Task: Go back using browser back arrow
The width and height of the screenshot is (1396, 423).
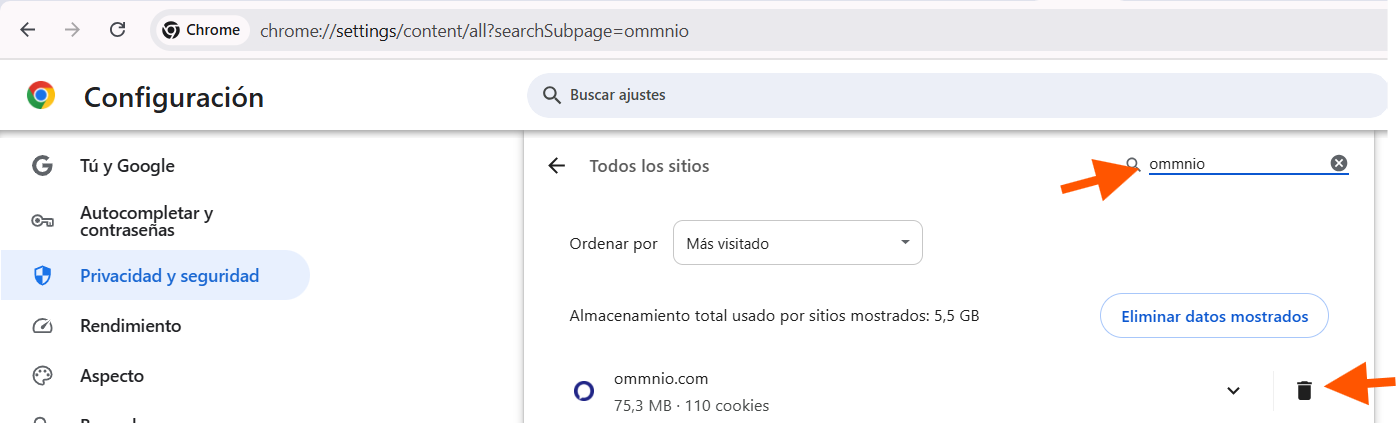Action: pyautogui.click(x=27, y=30)
